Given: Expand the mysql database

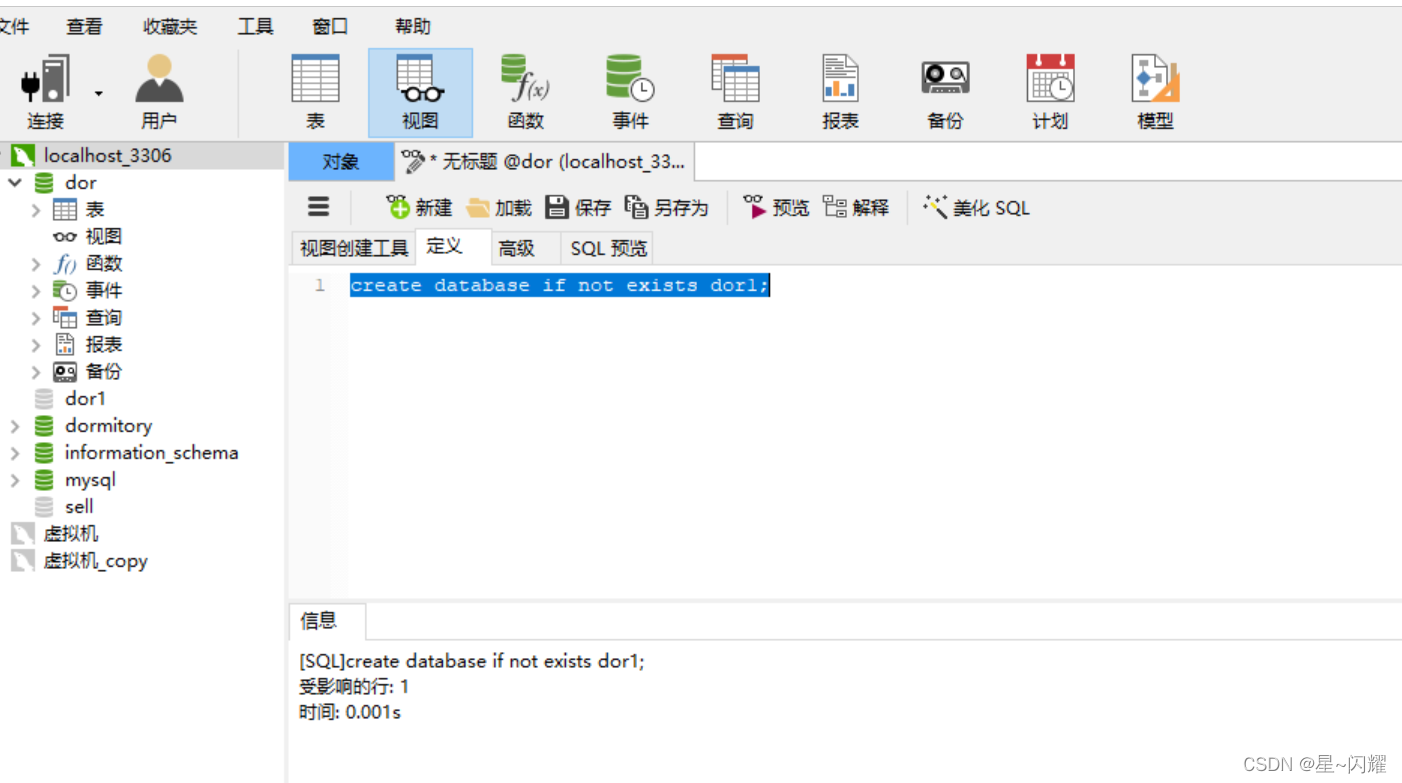Looking at the screenshot, I should (x=15, y=479).
